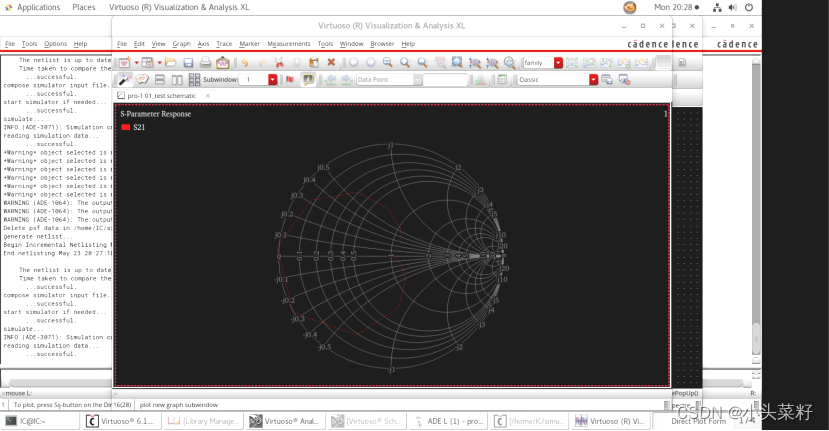Select the X-axis zoom icon
The height and width of the screenshot is (431, 829).
[475, 62]
